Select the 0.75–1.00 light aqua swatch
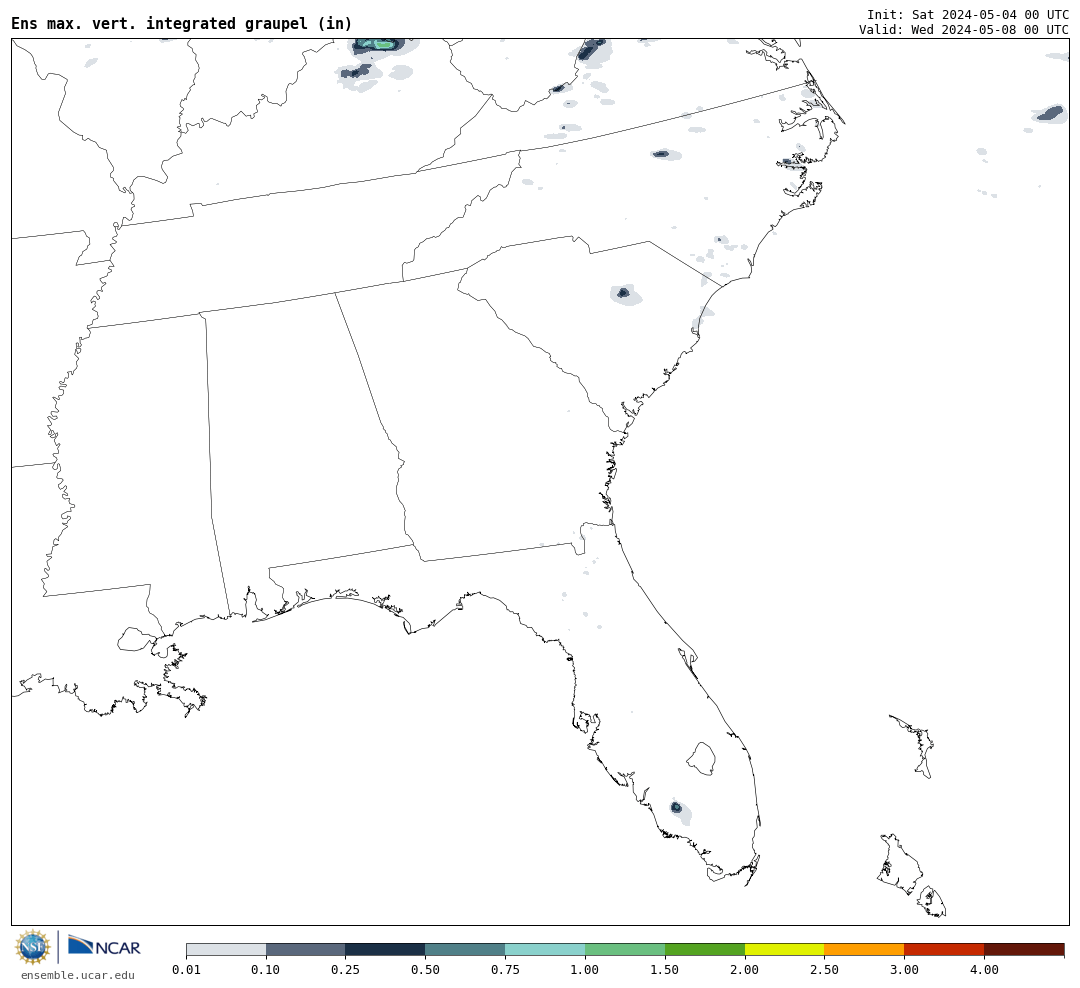This screenshot has width=1080, height=988. (546, 949)
